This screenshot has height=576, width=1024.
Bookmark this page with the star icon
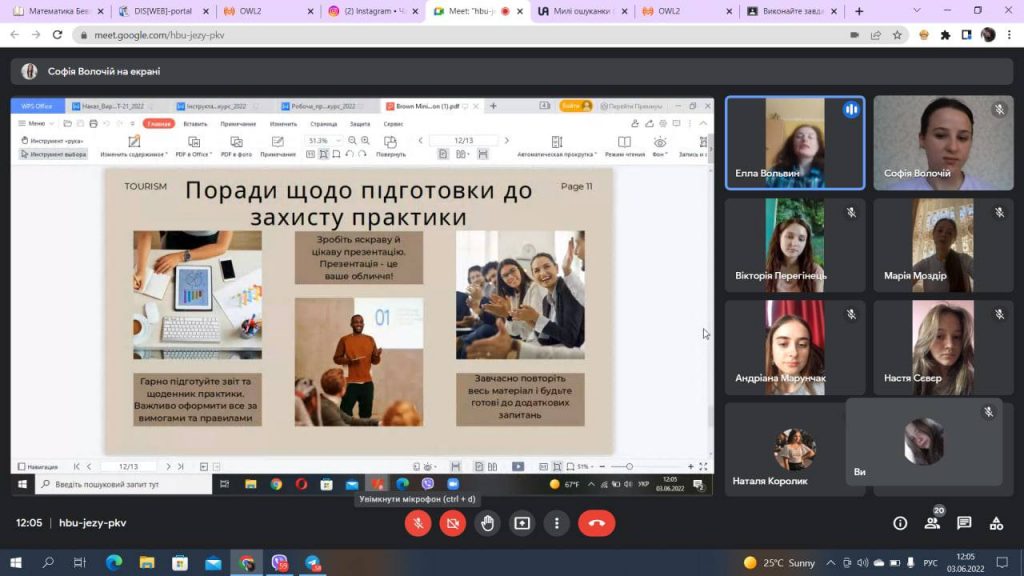(897, 34)
